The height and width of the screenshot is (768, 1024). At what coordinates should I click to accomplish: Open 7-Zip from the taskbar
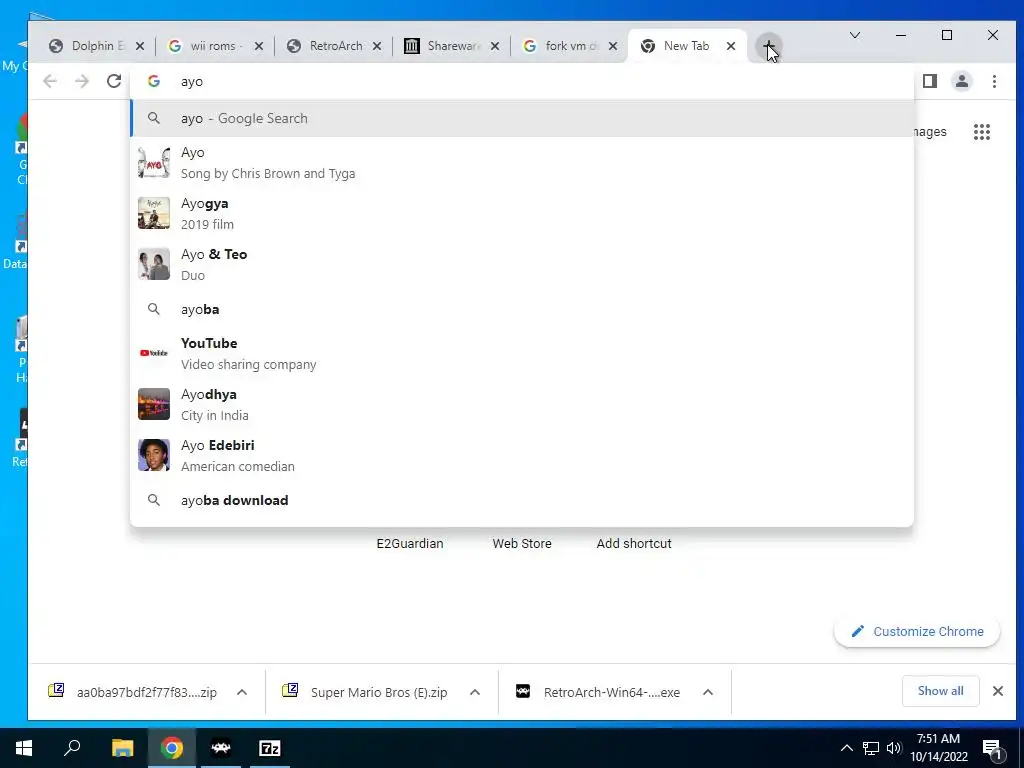270,748
